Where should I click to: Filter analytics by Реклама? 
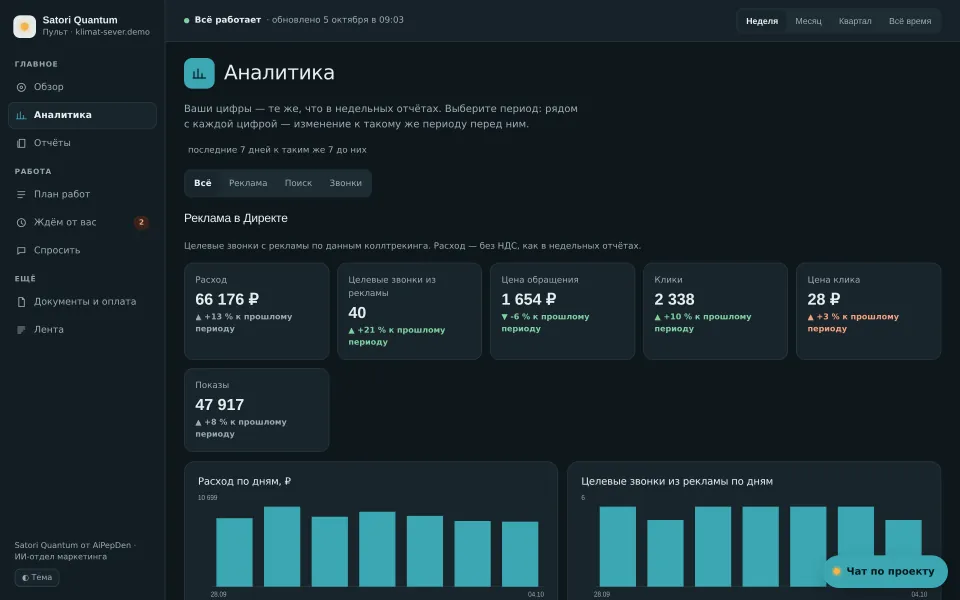(248, 183)
